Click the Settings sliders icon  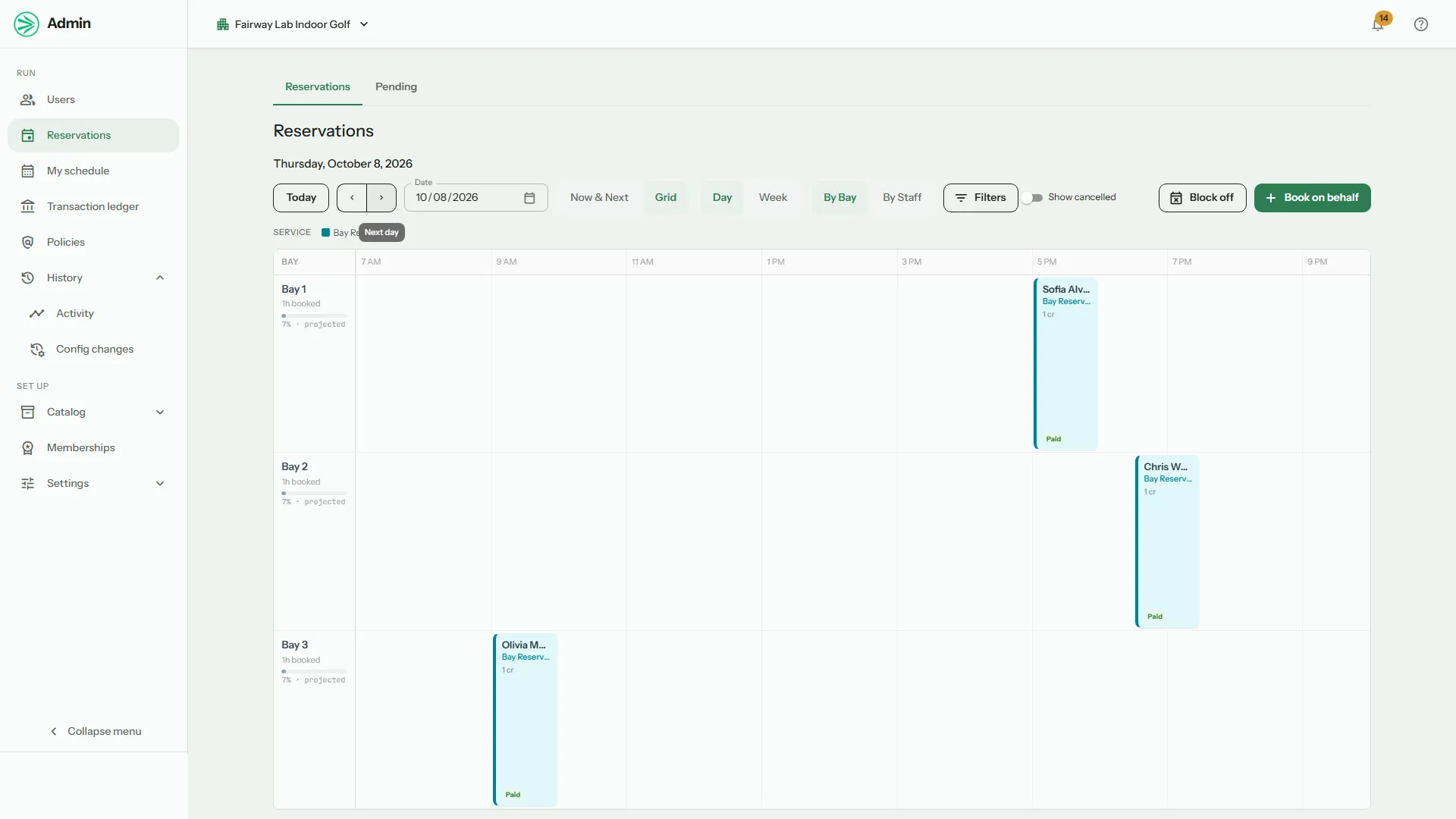point(28,483)
